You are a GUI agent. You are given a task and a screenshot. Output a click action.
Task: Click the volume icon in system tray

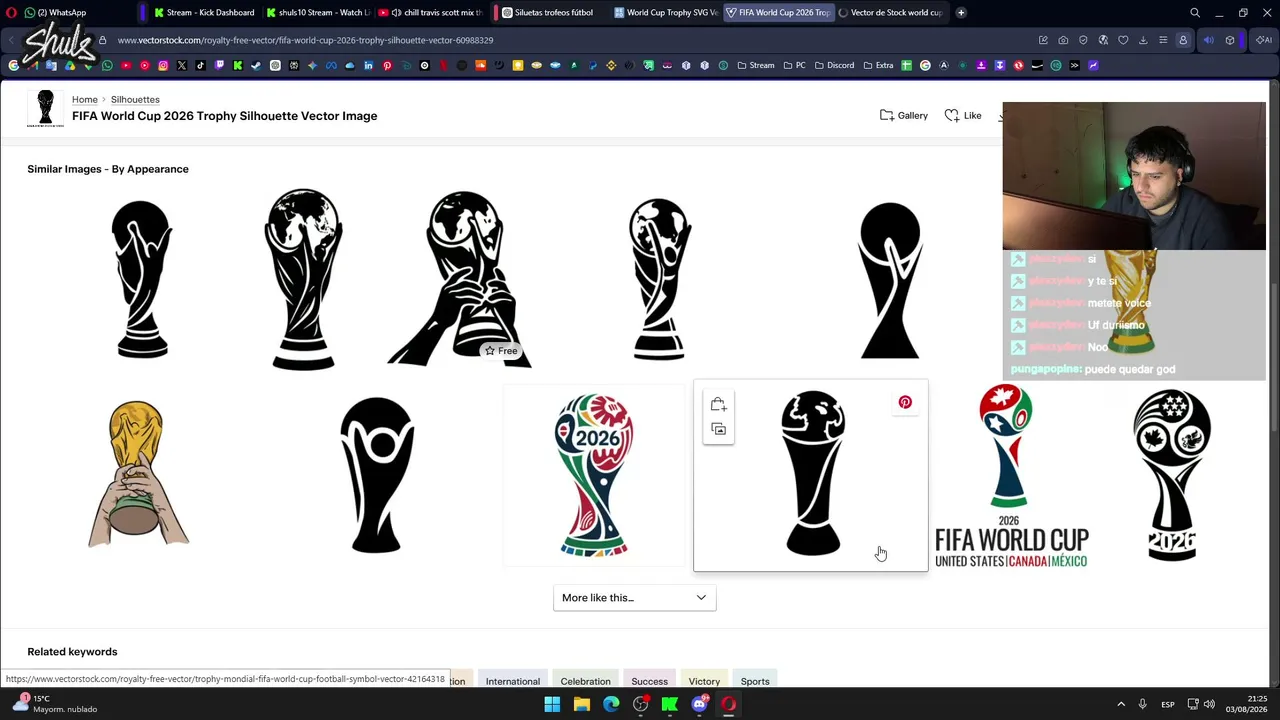[x=1209, y=704]
